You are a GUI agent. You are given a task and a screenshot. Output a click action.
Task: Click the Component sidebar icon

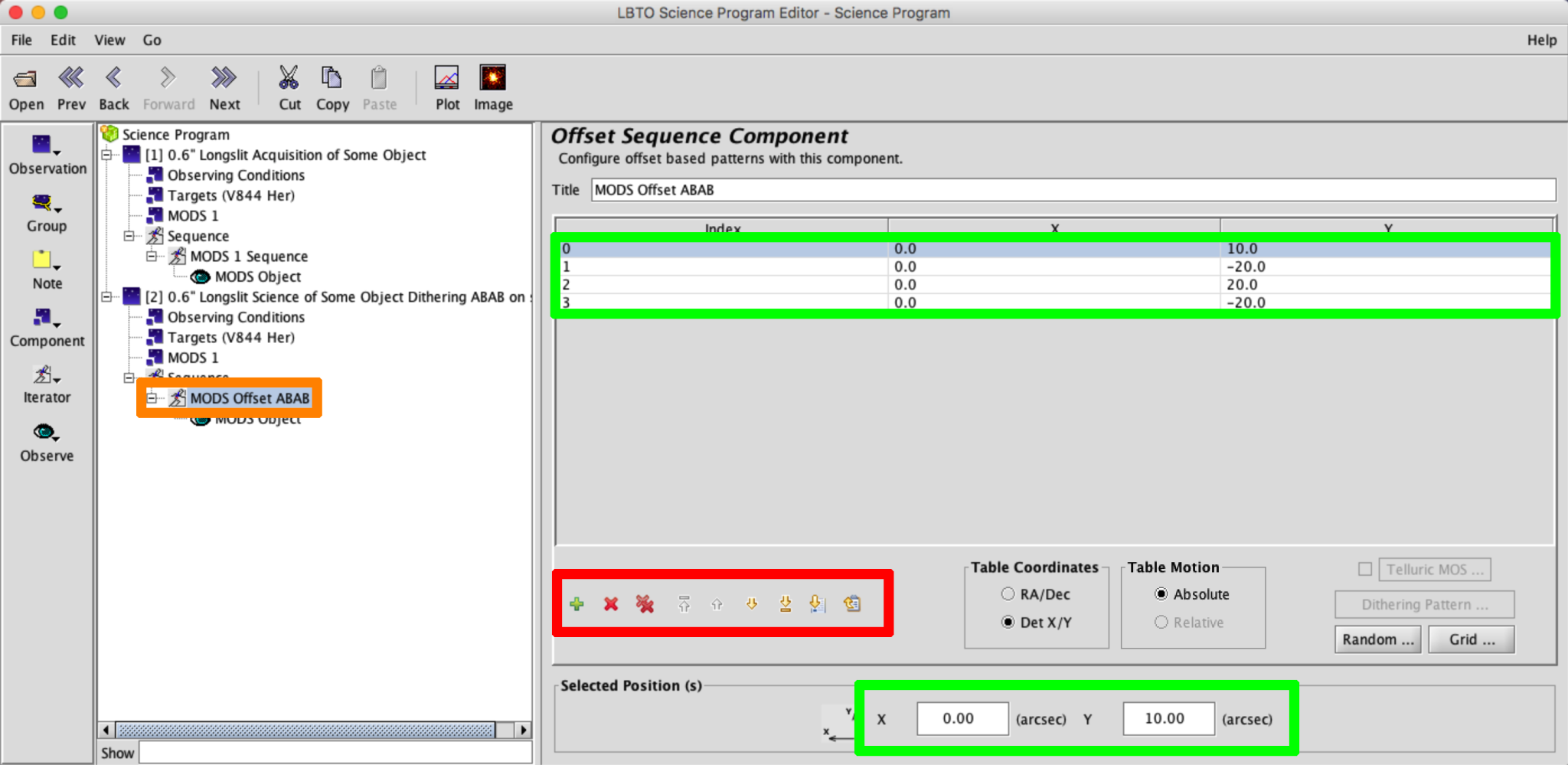[46, 318]
